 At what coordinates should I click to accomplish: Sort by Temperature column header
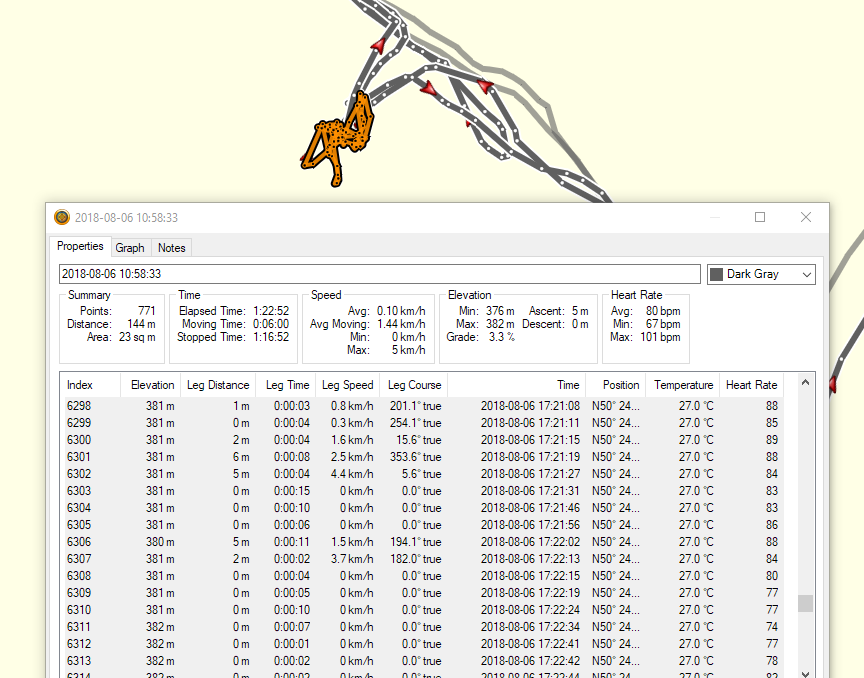(x=683, y=385)
